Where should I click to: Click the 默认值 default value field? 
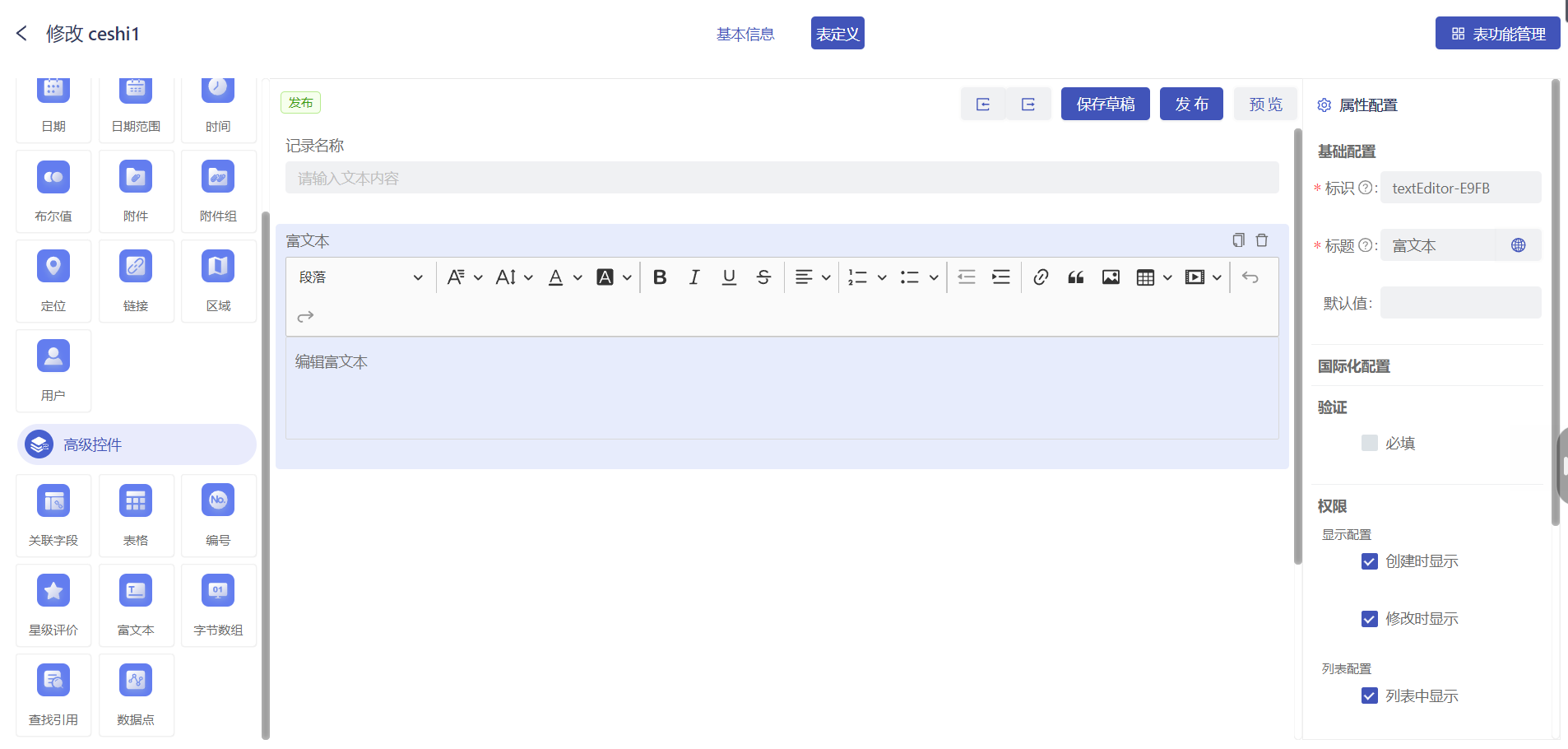[1461, 303]
